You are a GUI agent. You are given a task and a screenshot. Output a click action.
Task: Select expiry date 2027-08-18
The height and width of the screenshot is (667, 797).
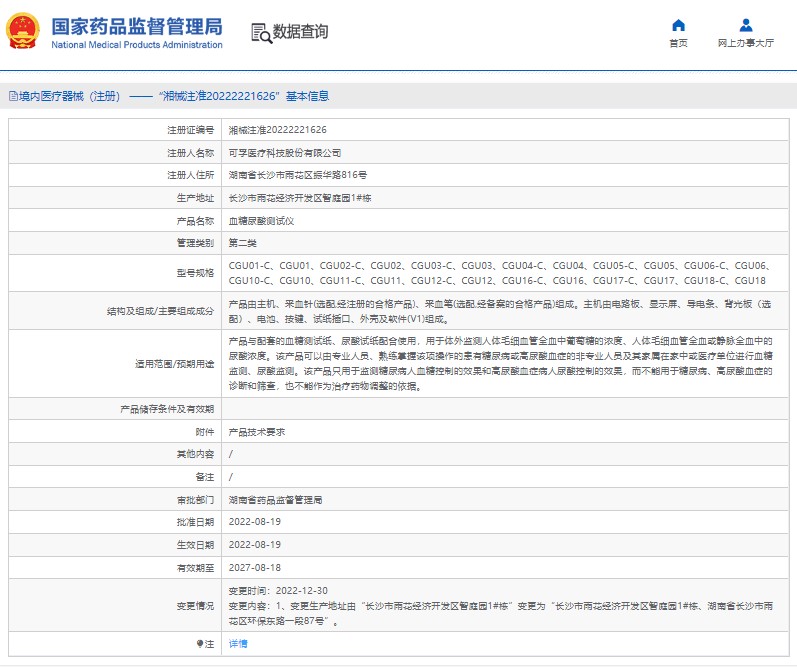255,567
